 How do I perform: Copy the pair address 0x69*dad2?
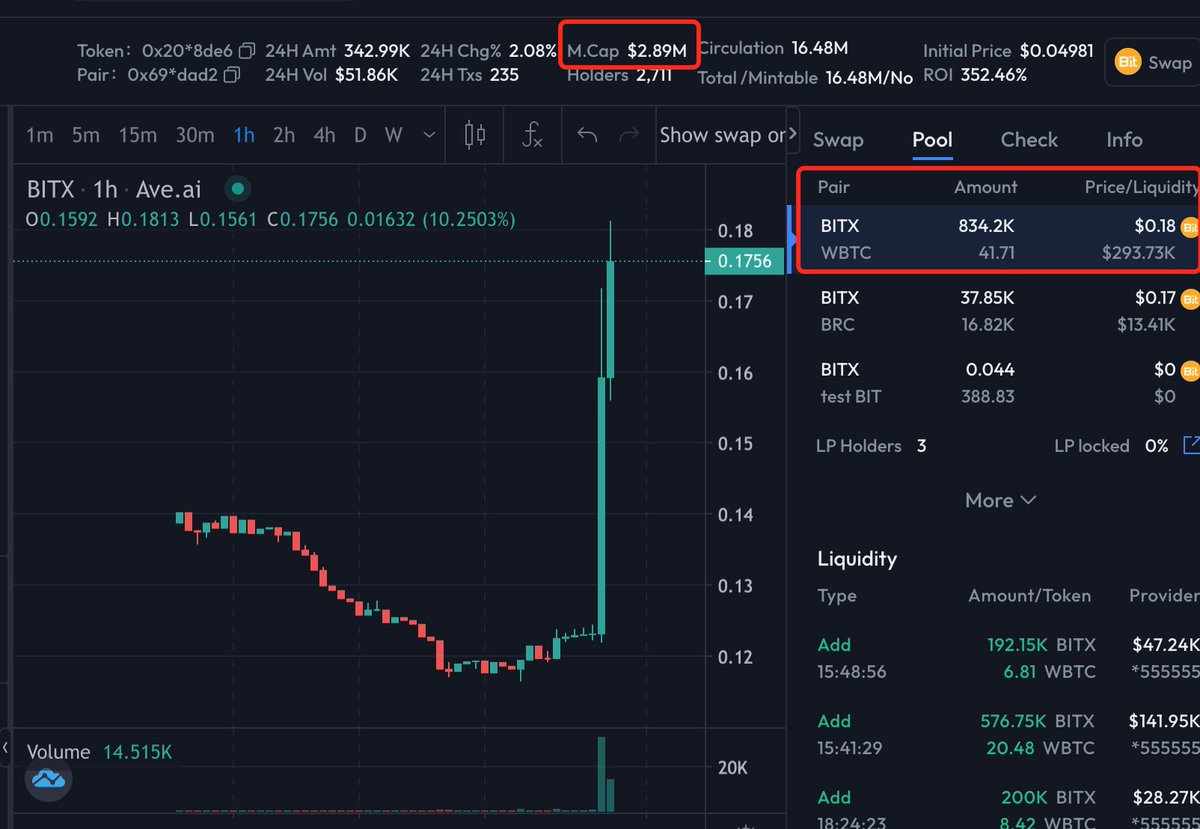pyautogui.click(x=232, y=75)
